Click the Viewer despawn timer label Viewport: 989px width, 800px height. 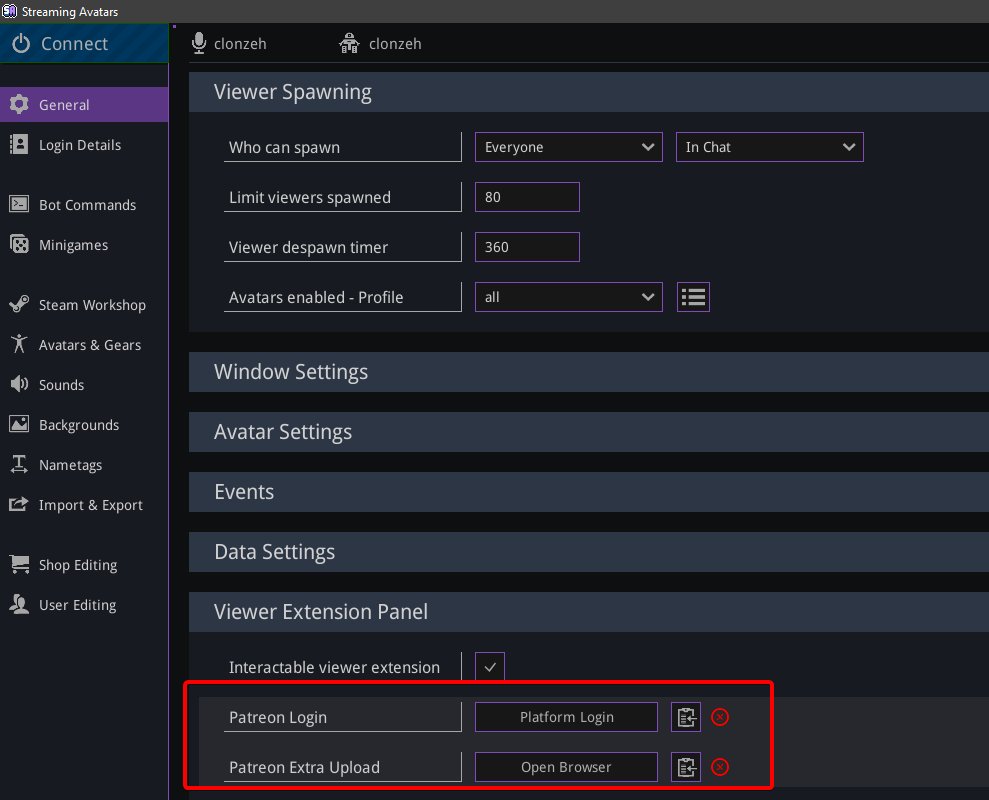click(308, 247)
